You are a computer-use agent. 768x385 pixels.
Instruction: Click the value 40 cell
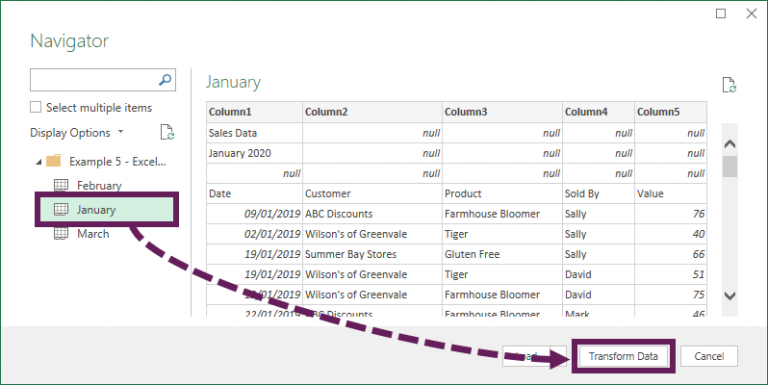(671, 234)
